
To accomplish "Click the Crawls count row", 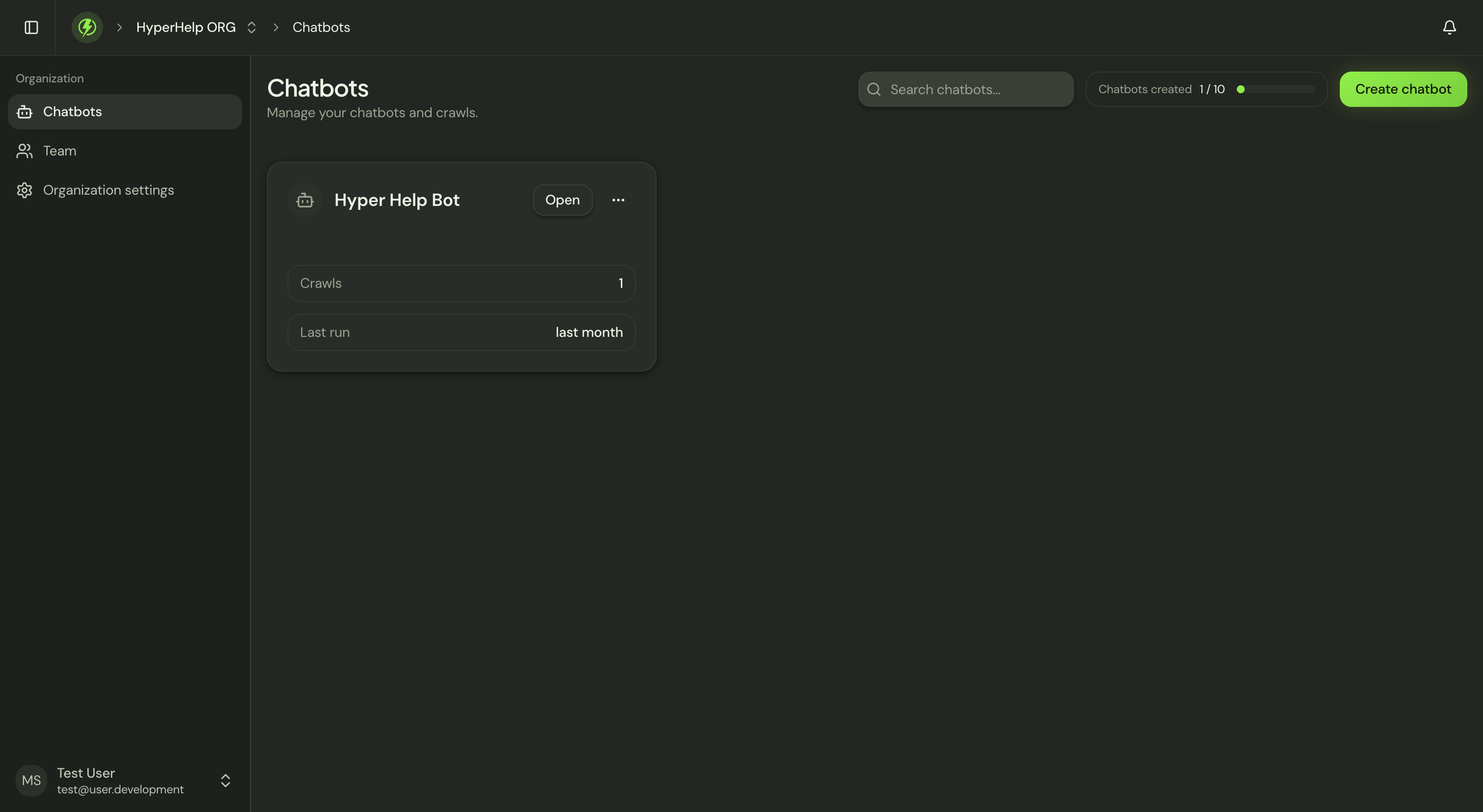I will click(x=461, y=283).
